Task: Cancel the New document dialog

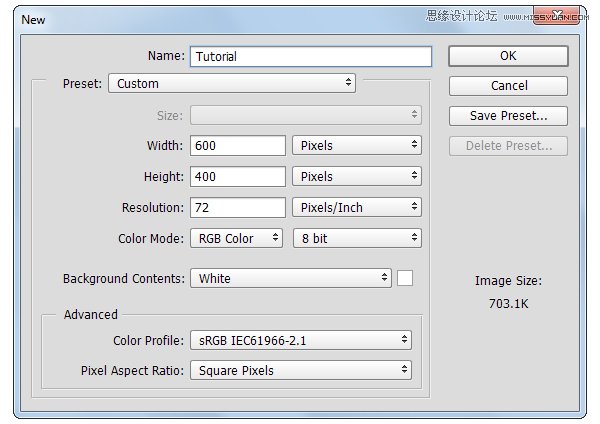Action: pyautogui.click(x=508, y=86)
